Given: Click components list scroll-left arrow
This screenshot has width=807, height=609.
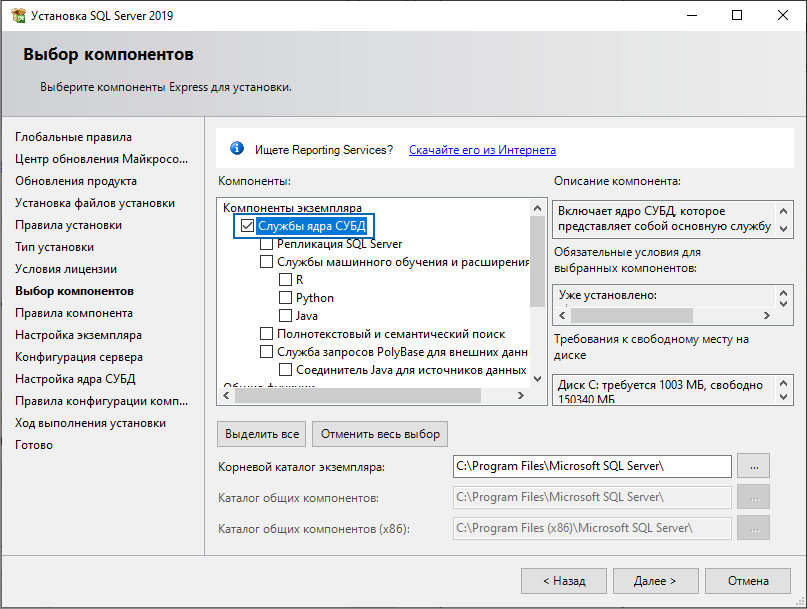Looking at the screenshot, I should click(226, 395).
